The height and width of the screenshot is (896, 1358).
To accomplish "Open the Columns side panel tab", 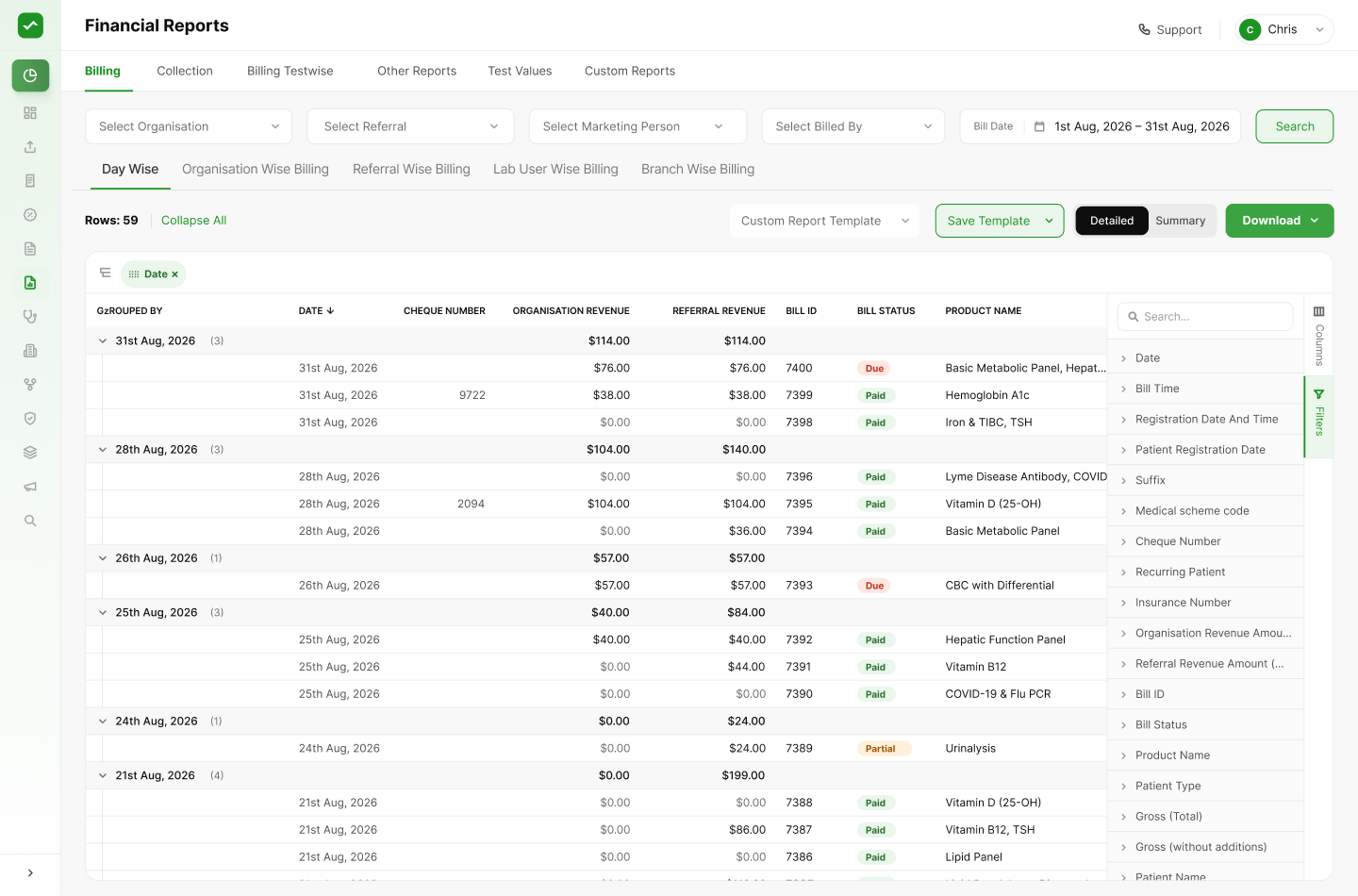I will [1319, 336].
